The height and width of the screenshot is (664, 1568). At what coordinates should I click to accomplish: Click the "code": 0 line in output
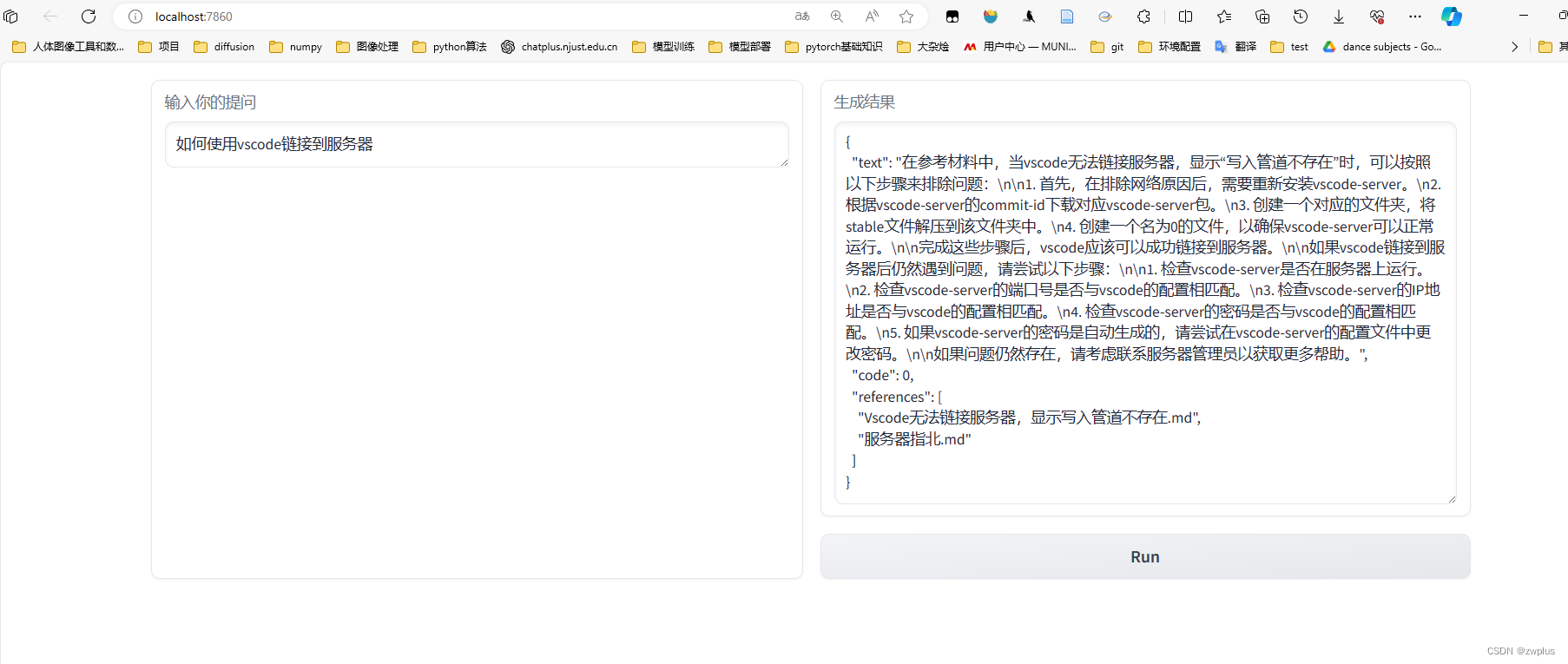point(882,375)
